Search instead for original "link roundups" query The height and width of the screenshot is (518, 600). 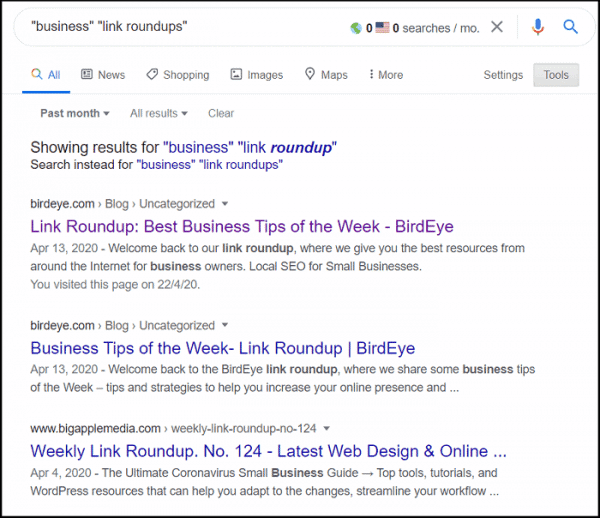tap(209, 164)
